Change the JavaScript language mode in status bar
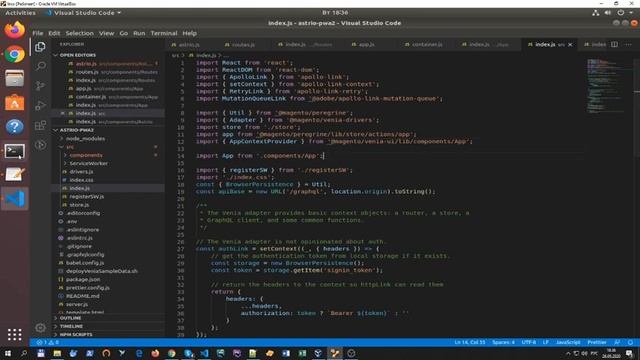The image size is (640, 360). click(568, 342)
